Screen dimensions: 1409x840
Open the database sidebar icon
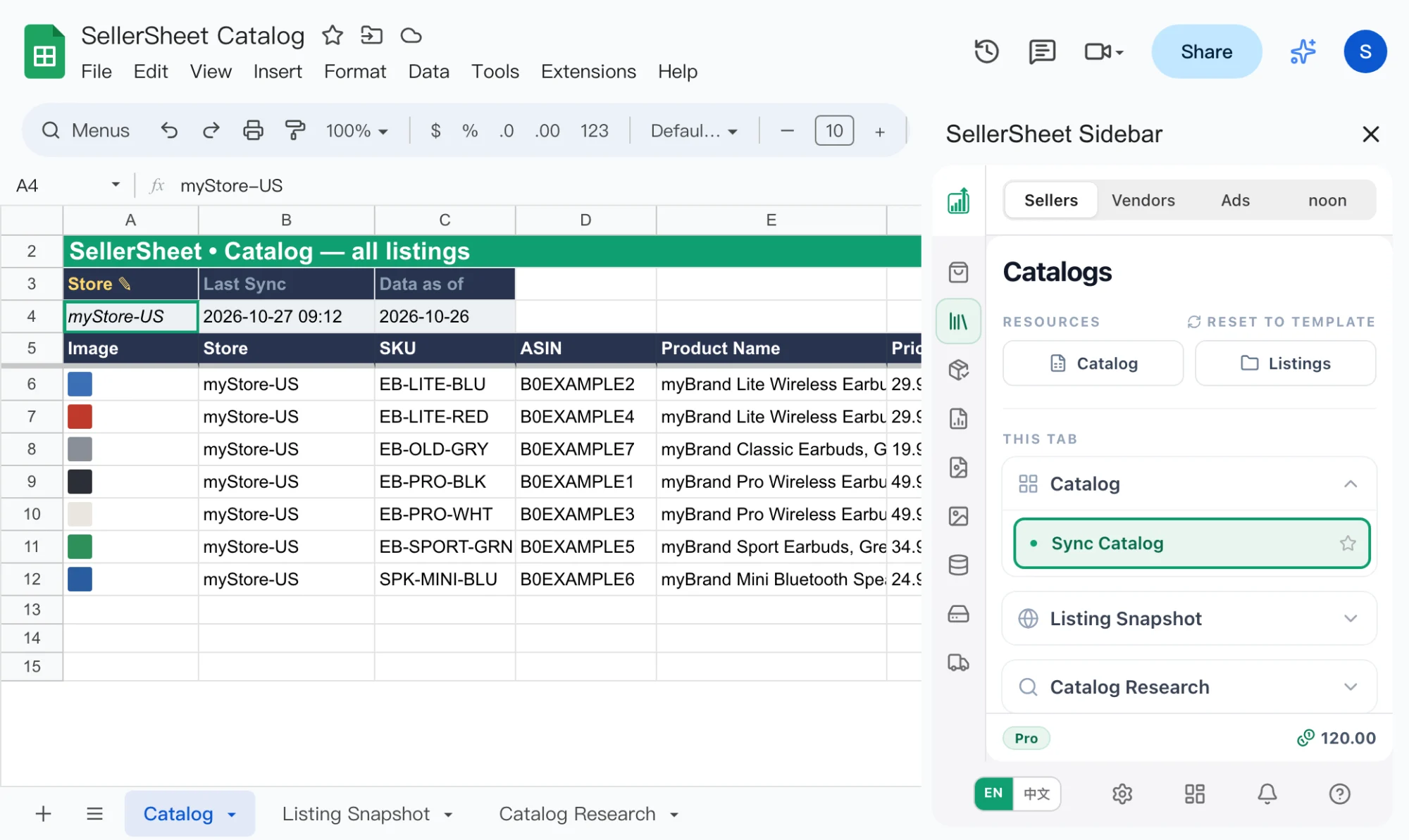(x=958, y=565)
